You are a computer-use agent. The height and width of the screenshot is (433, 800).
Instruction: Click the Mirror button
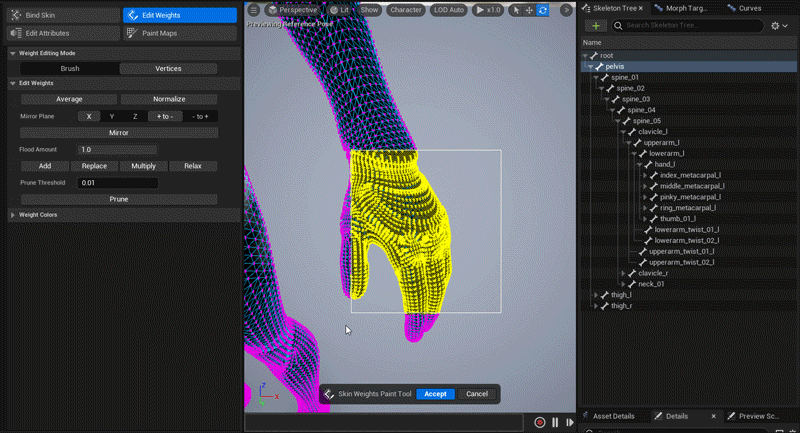point(119,133)
